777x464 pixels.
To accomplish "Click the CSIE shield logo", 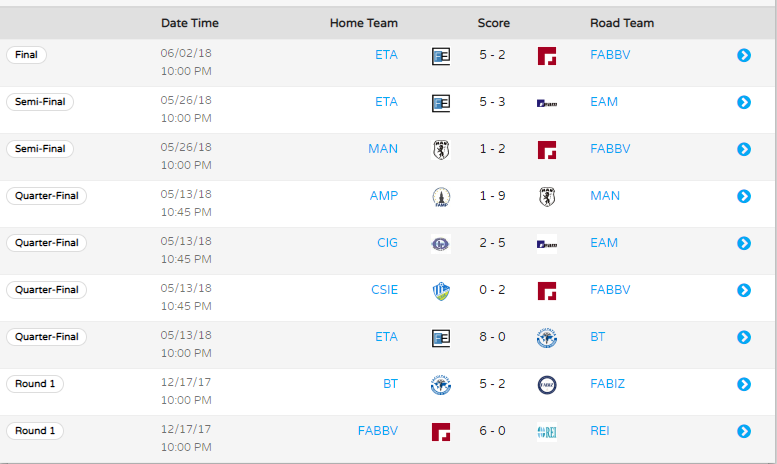I will click(441, 291).
